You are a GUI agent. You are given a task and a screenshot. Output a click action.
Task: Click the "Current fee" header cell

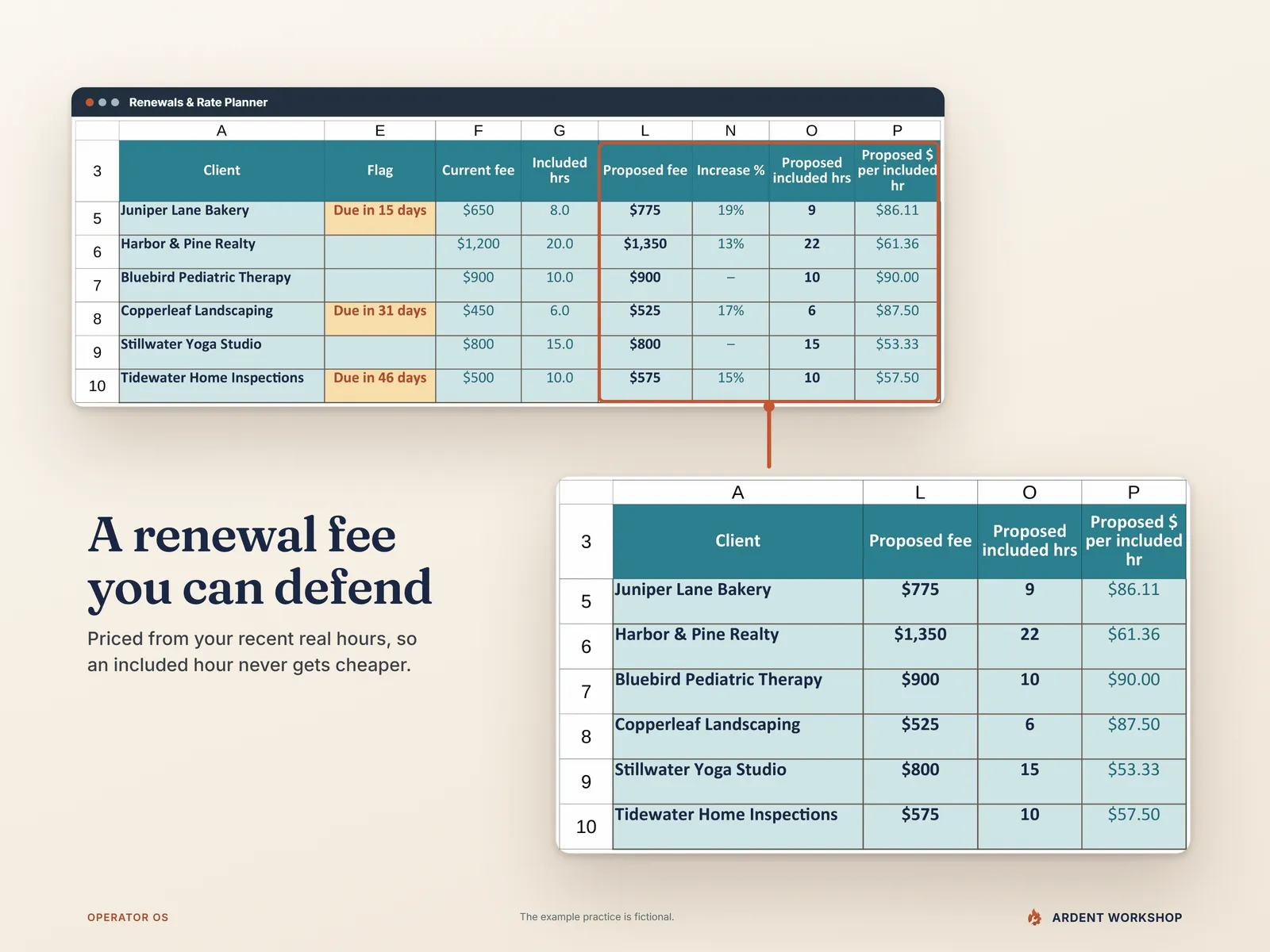point(479,171)
